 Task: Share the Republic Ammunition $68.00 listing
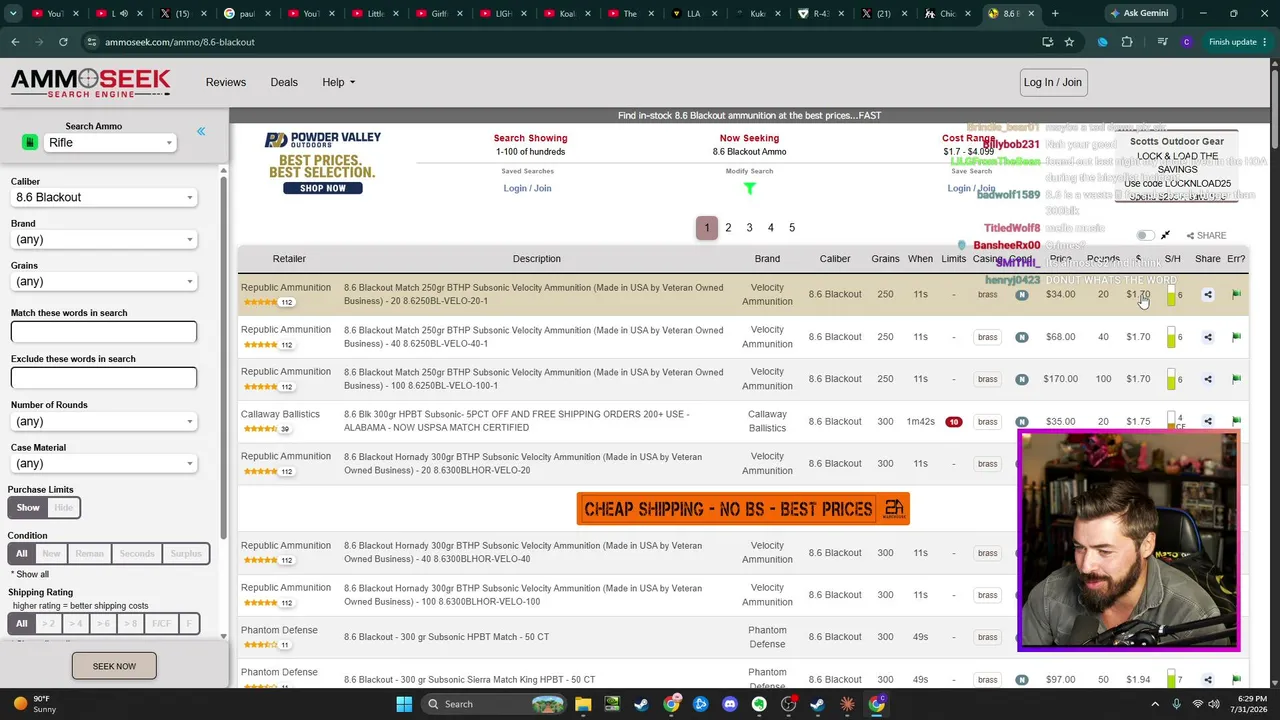tap(1208, 337)
